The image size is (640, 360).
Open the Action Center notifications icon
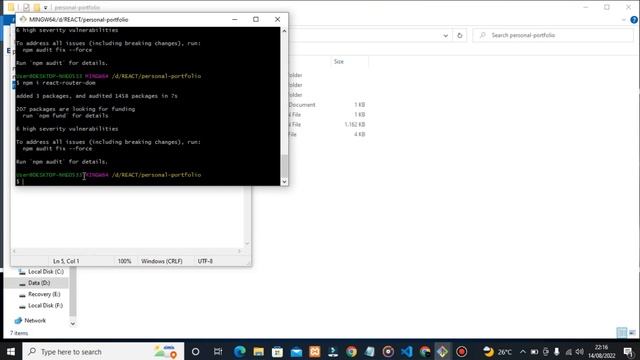[628, 351]
